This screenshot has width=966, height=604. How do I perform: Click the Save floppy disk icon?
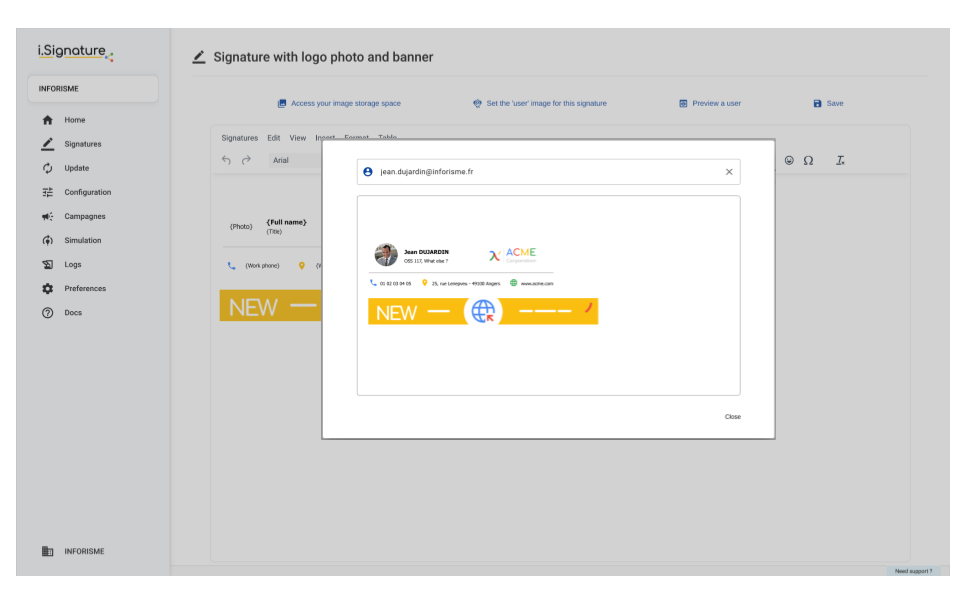pos(817,104)
